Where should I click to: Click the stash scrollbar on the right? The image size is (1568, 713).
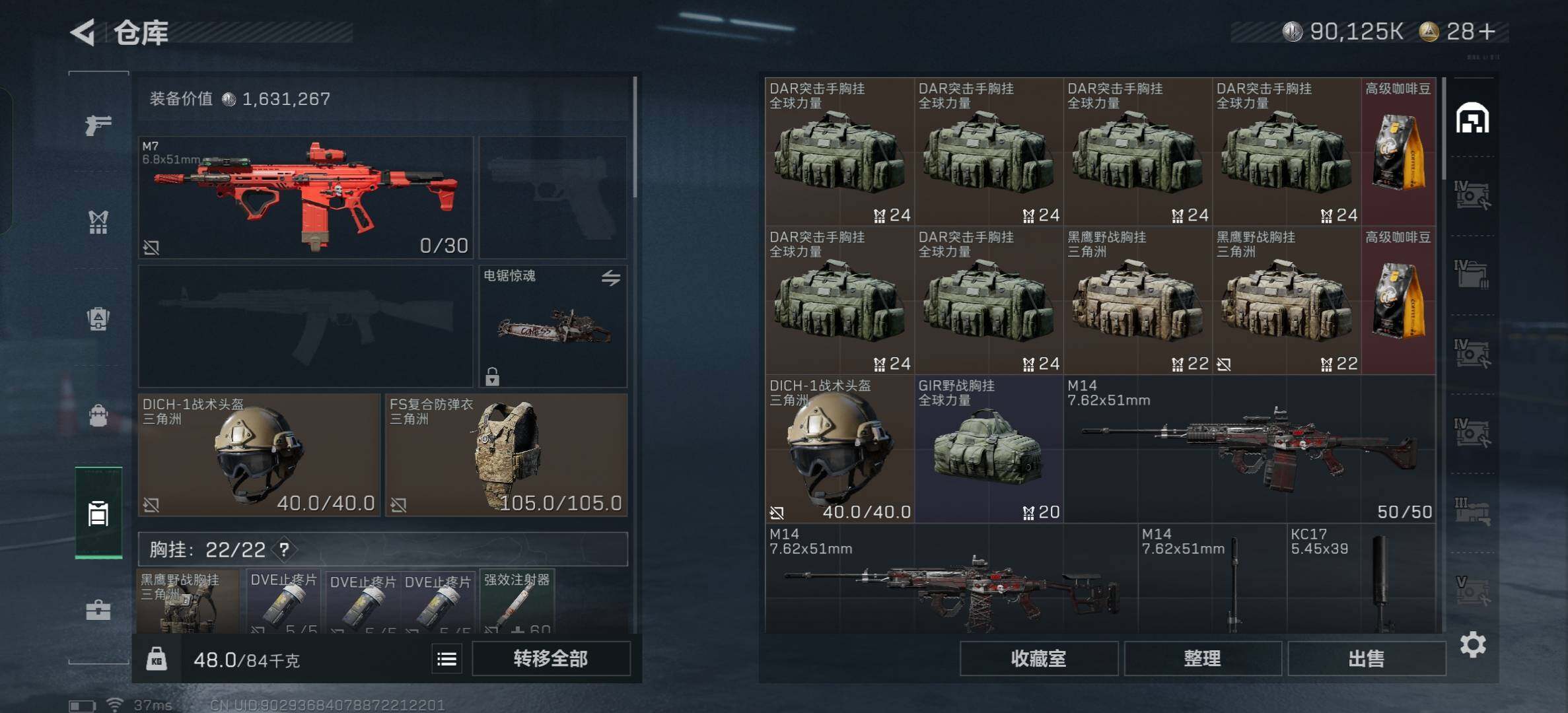[1444, 129]
